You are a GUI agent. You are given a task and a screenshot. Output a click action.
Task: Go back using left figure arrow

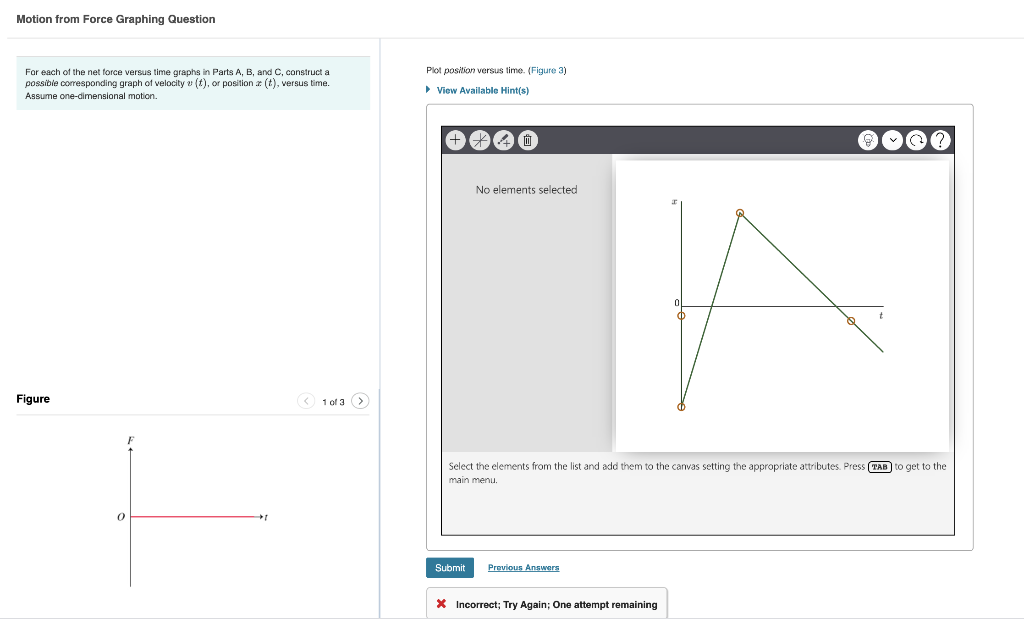tap(306, 400)
